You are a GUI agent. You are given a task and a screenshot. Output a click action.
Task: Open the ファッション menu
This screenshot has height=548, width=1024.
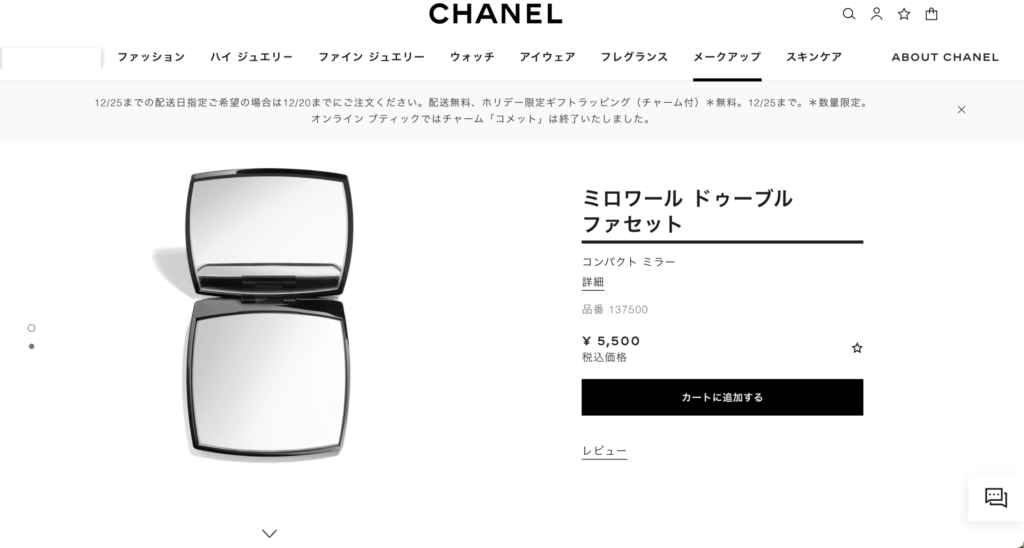[151, 57]
